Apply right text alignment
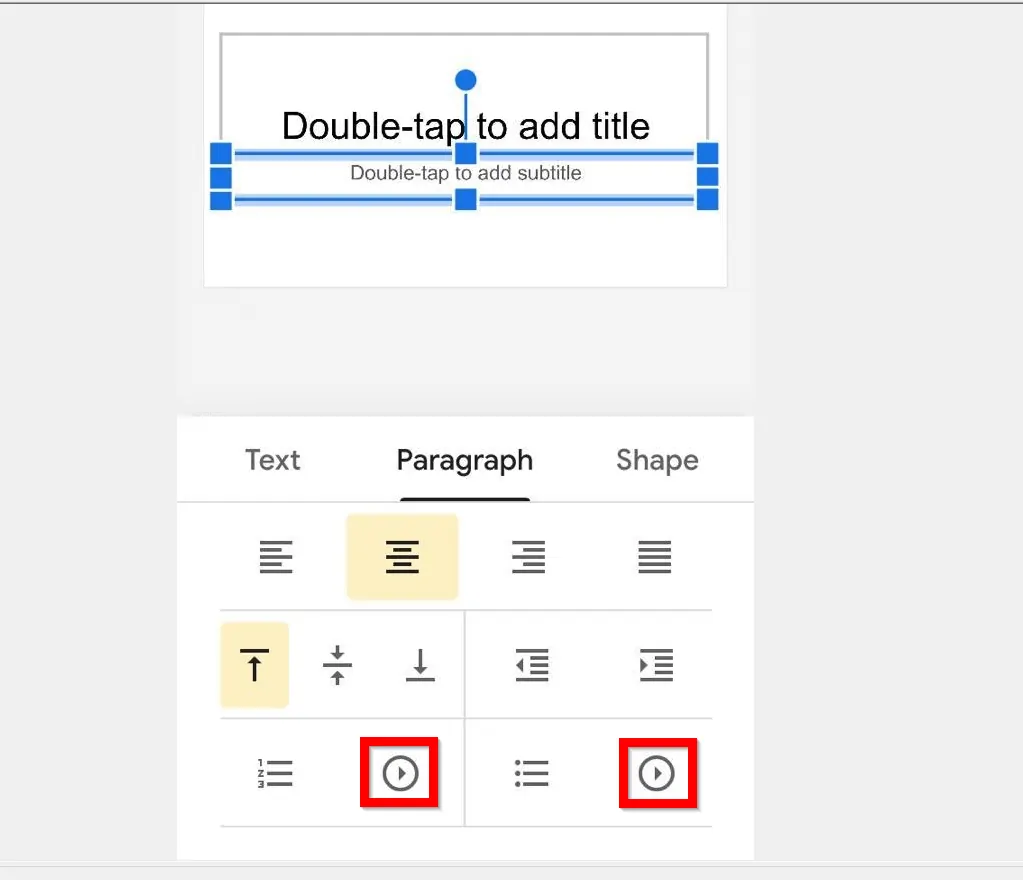This screenshot has height=880, width=1023. pyautogui.click(x=528, y=557)
